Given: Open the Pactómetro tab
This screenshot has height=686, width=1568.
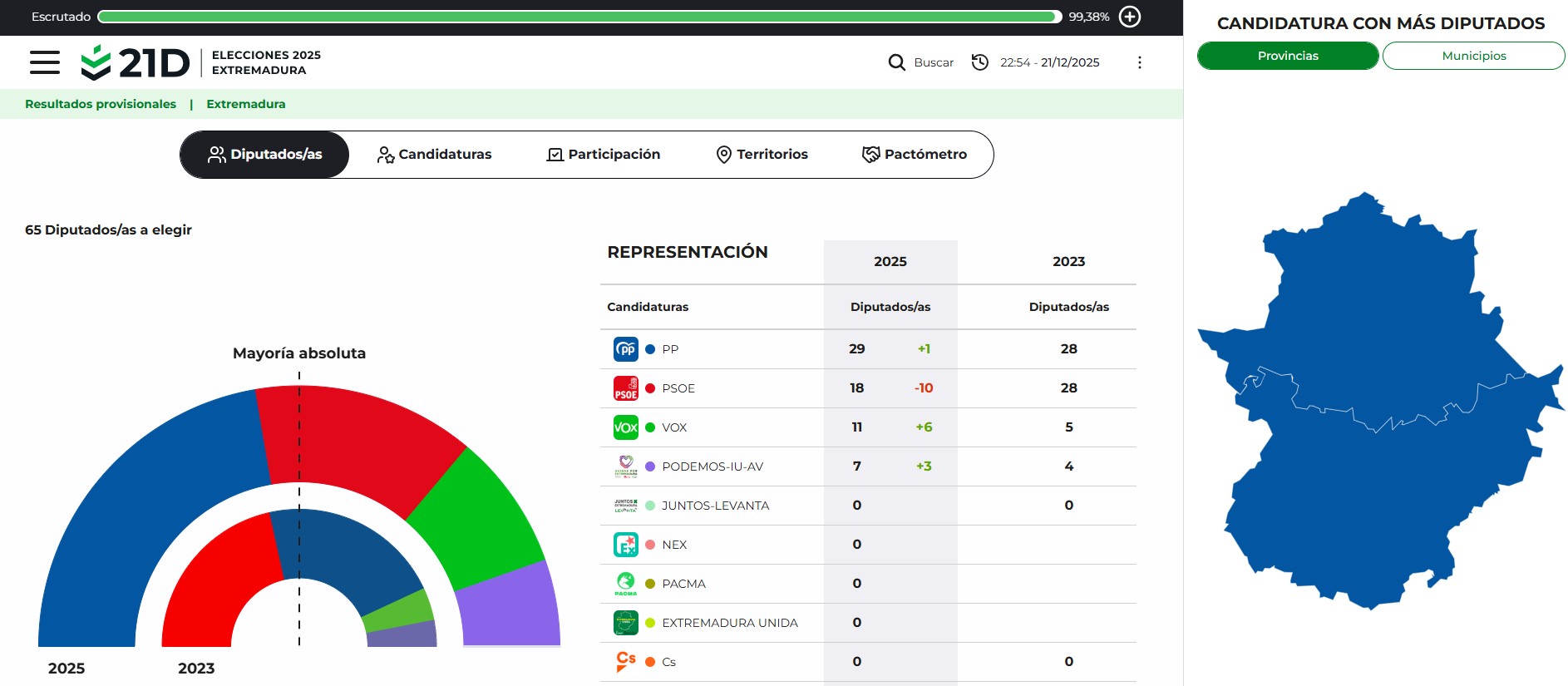Looking at the screenshot, I should click(x=915, y=155).
